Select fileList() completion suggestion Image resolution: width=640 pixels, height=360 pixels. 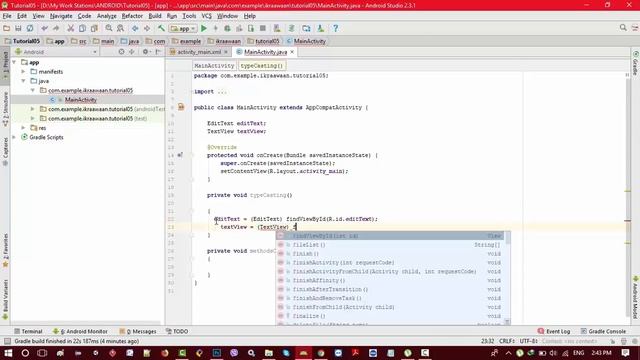coord(390,245)
